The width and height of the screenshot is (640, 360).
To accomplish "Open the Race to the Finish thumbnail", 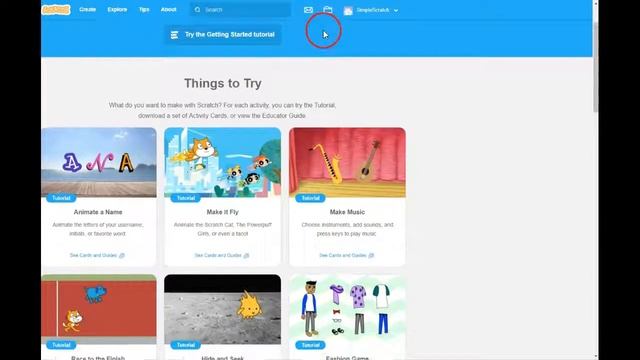I will coord(99,309).
